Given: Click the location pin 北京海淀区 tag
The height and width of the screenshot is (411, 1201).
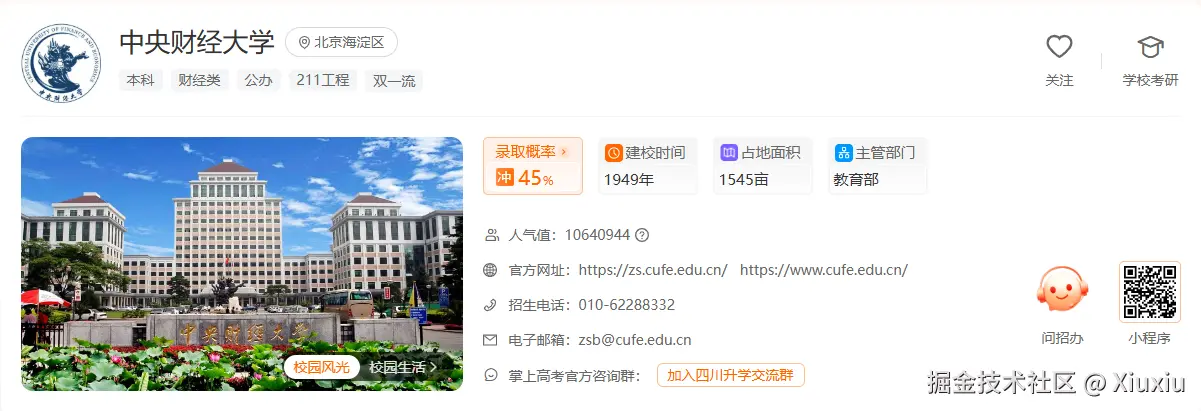Looking at the screenshot, I should (x=342, y=42).
